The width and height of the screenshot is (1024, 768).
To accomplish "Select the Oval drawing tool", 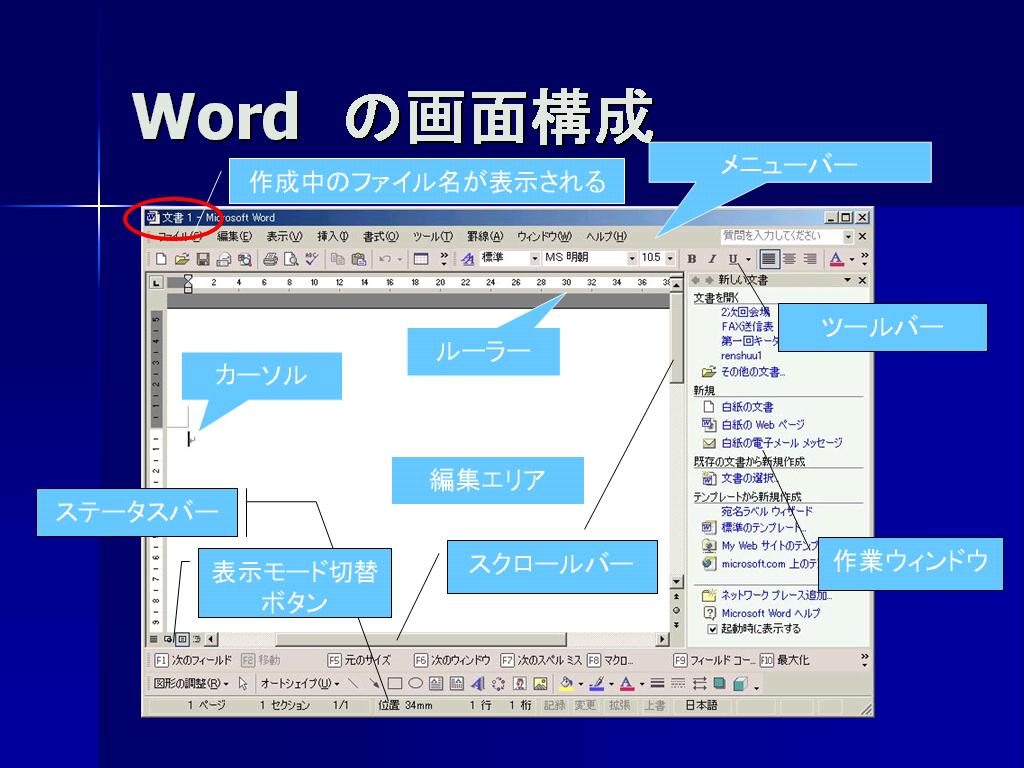I will click(x=415, y=684).
